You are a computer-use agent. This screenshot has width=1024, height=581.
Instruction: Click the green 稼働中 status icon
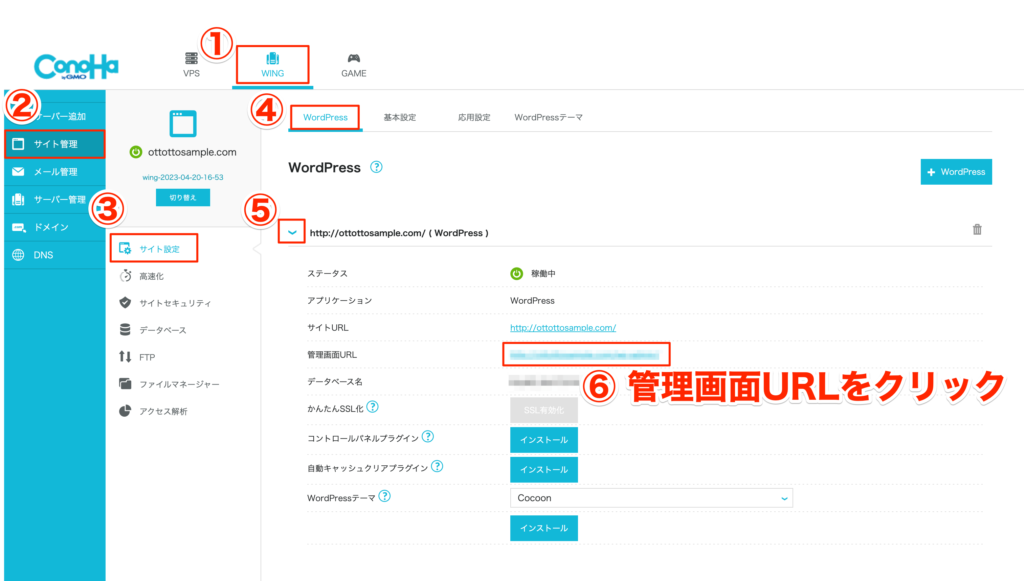(517, 274)
